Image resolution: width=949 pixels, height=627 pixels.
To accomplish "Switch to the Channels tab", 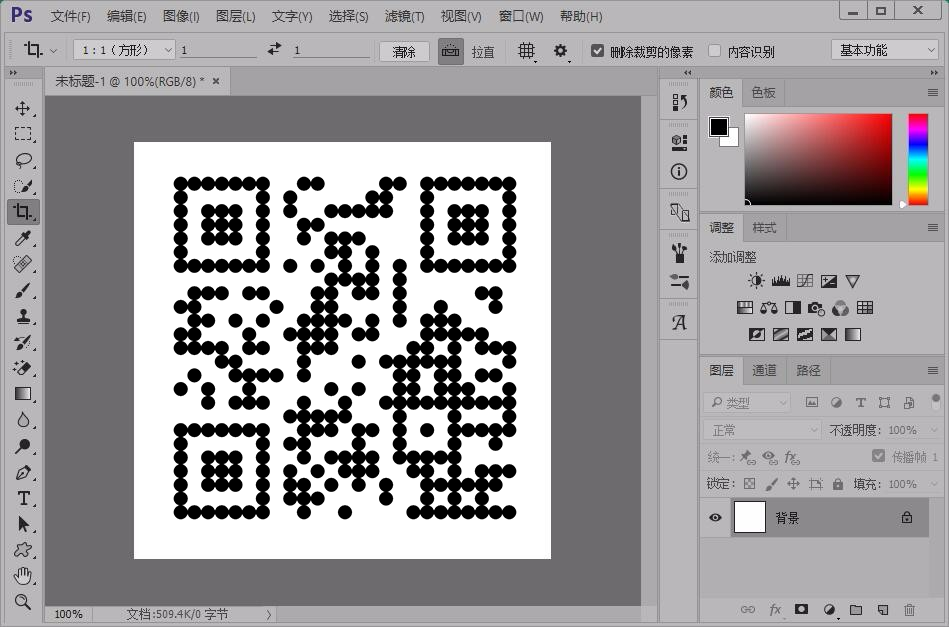I will pyautogui.click(x=764, y=370).
